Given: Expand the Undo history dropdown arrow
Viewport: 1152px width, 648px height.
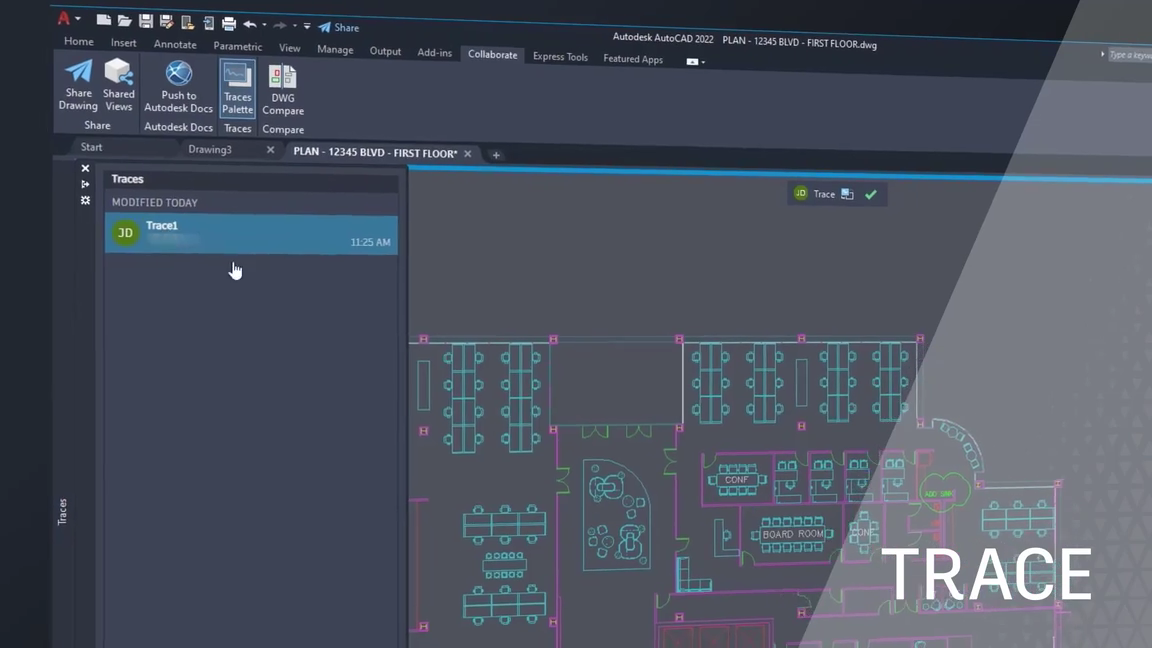Looking at the screenshot, I should click(264, 26).
